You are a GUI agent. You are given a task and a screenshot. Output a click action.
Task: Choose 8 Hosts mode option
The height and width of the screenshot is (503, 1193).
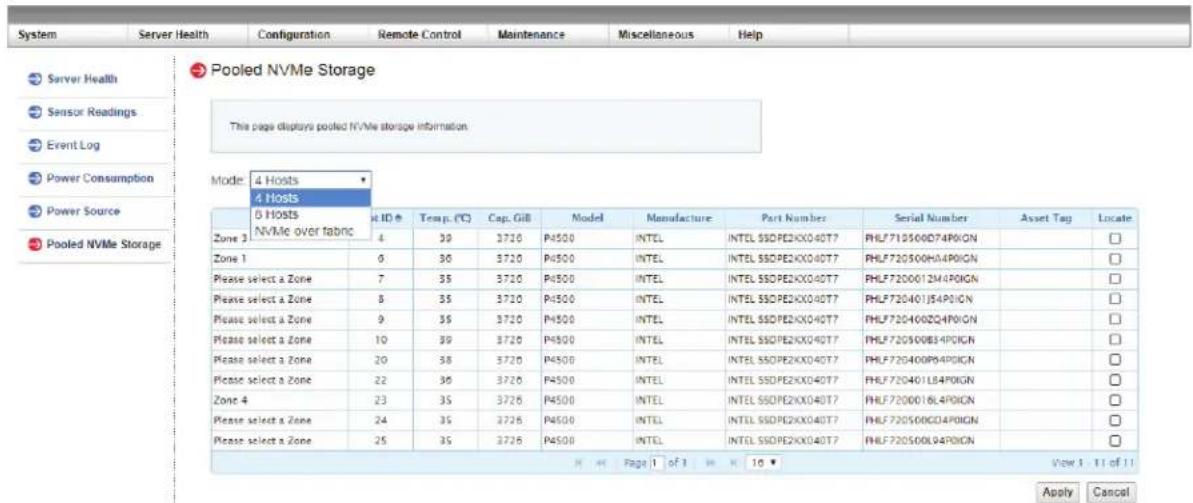[310, 215]
